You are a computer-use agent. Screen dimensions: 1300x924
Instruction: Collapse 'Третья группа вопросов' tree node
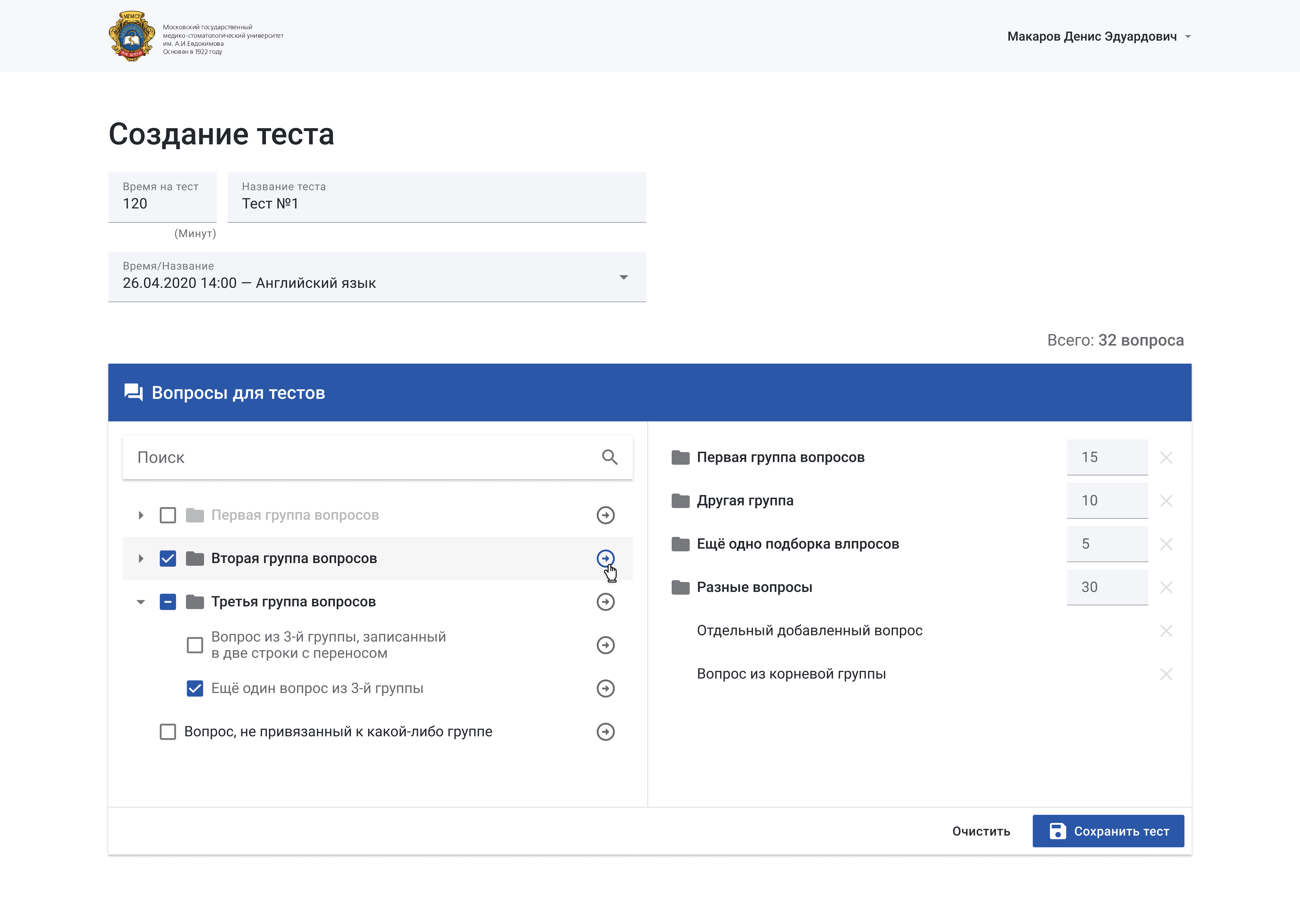(x=141, y=601)
